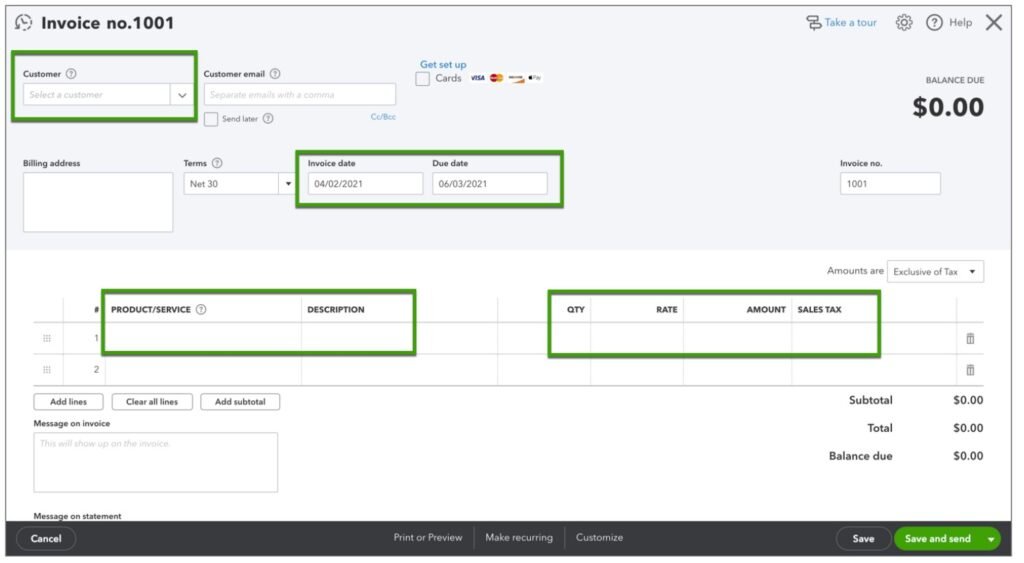
Task: Open the invoice history clock icon
Action: pyautogui.click(x=24, y=23)
